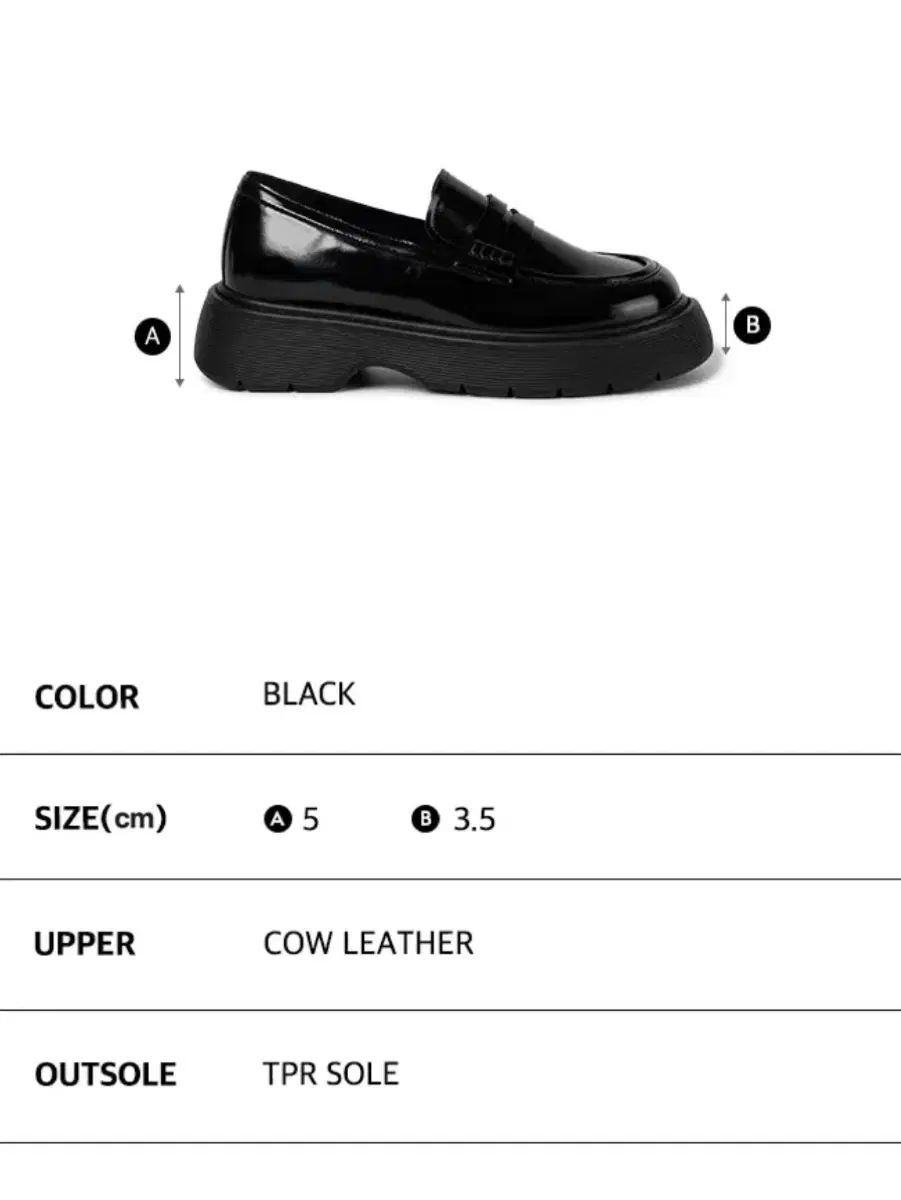
Task: Click the heel height arrow next to A
Action: [181, 335]
